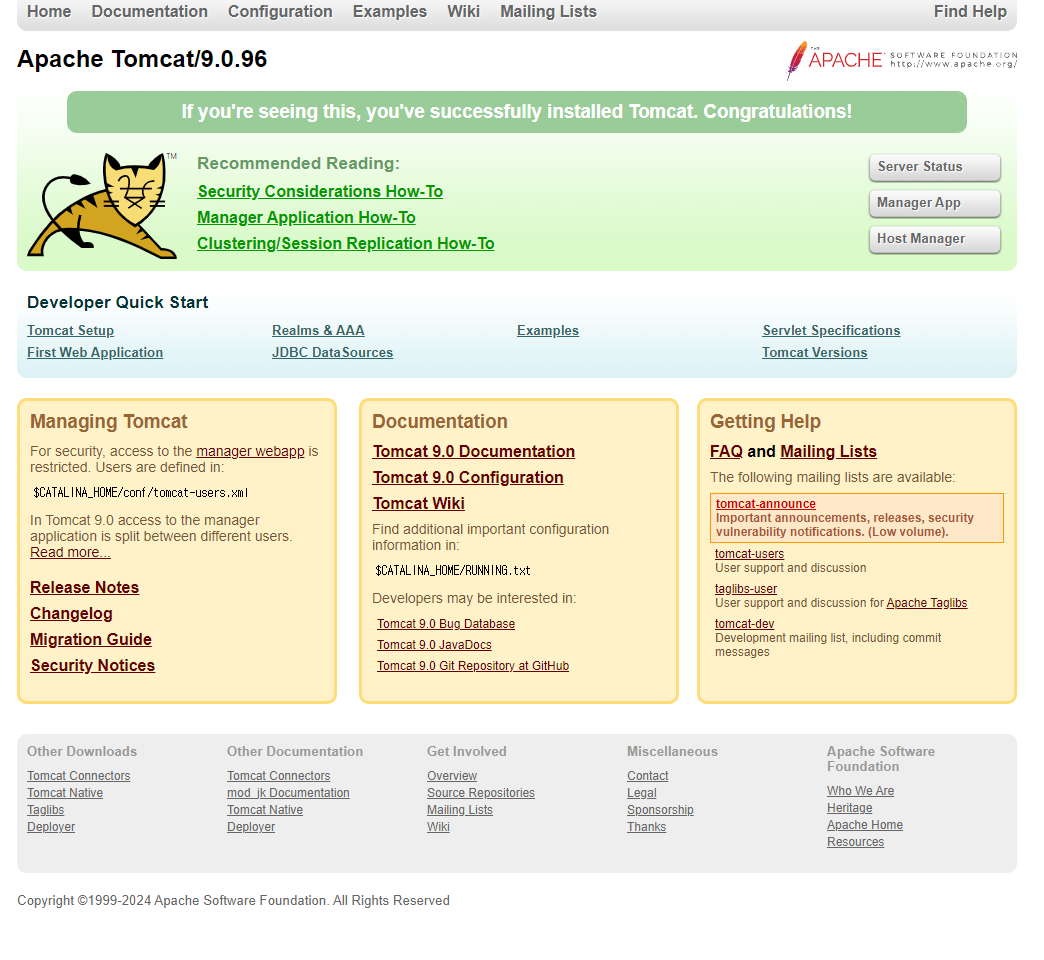
Task: Open Mailing Lists link in Getting Help
Action: pos(828,452)
